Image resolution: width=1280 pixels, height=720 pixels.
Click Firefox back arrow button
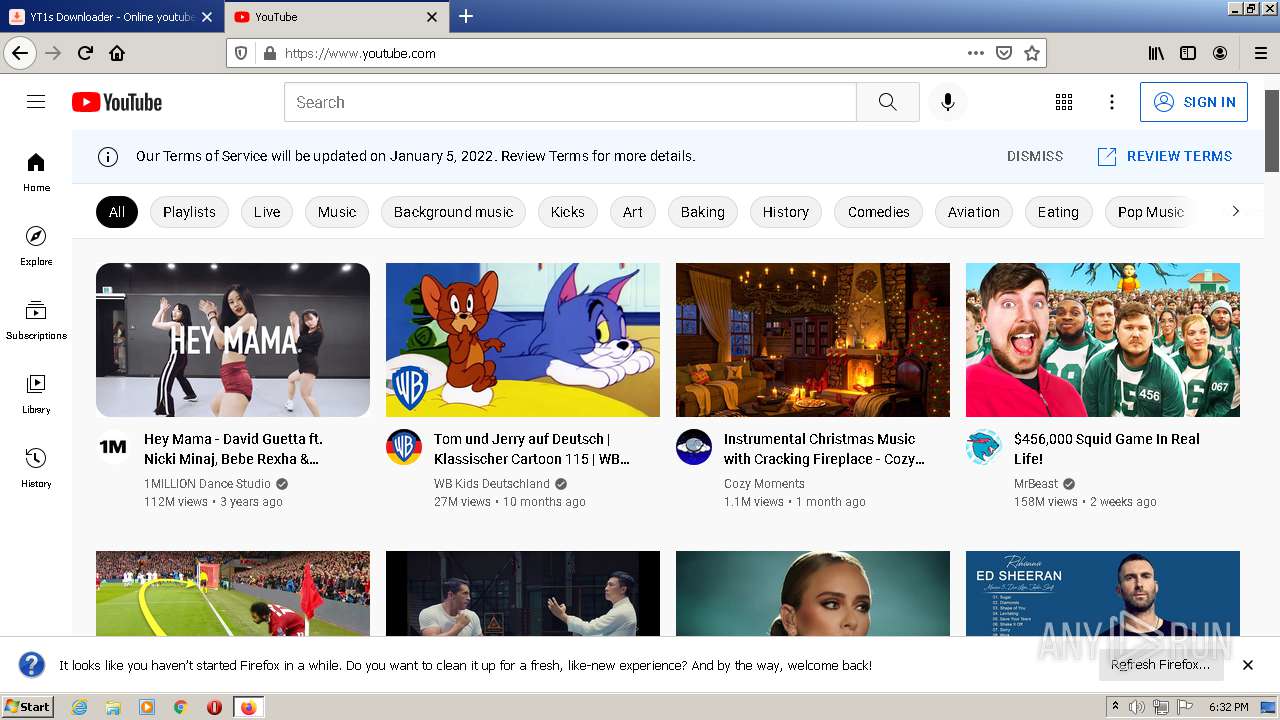coord(20,53)
